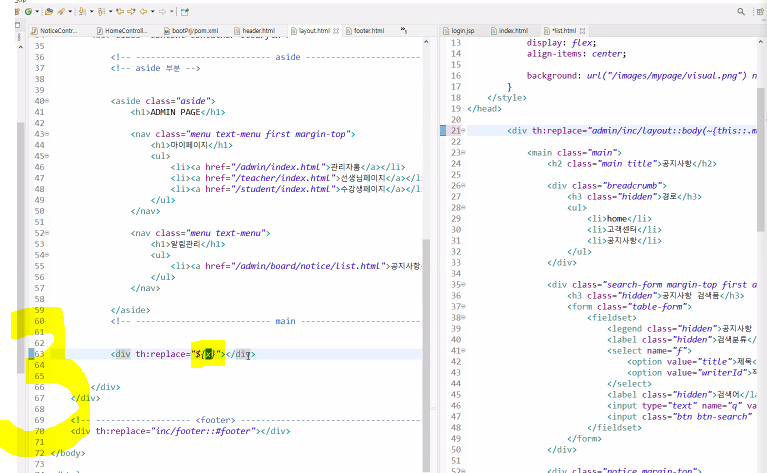Screen dimensions: 767x473
Task: Click the left editor scrollbar up arrow
Action: point(426,42)
